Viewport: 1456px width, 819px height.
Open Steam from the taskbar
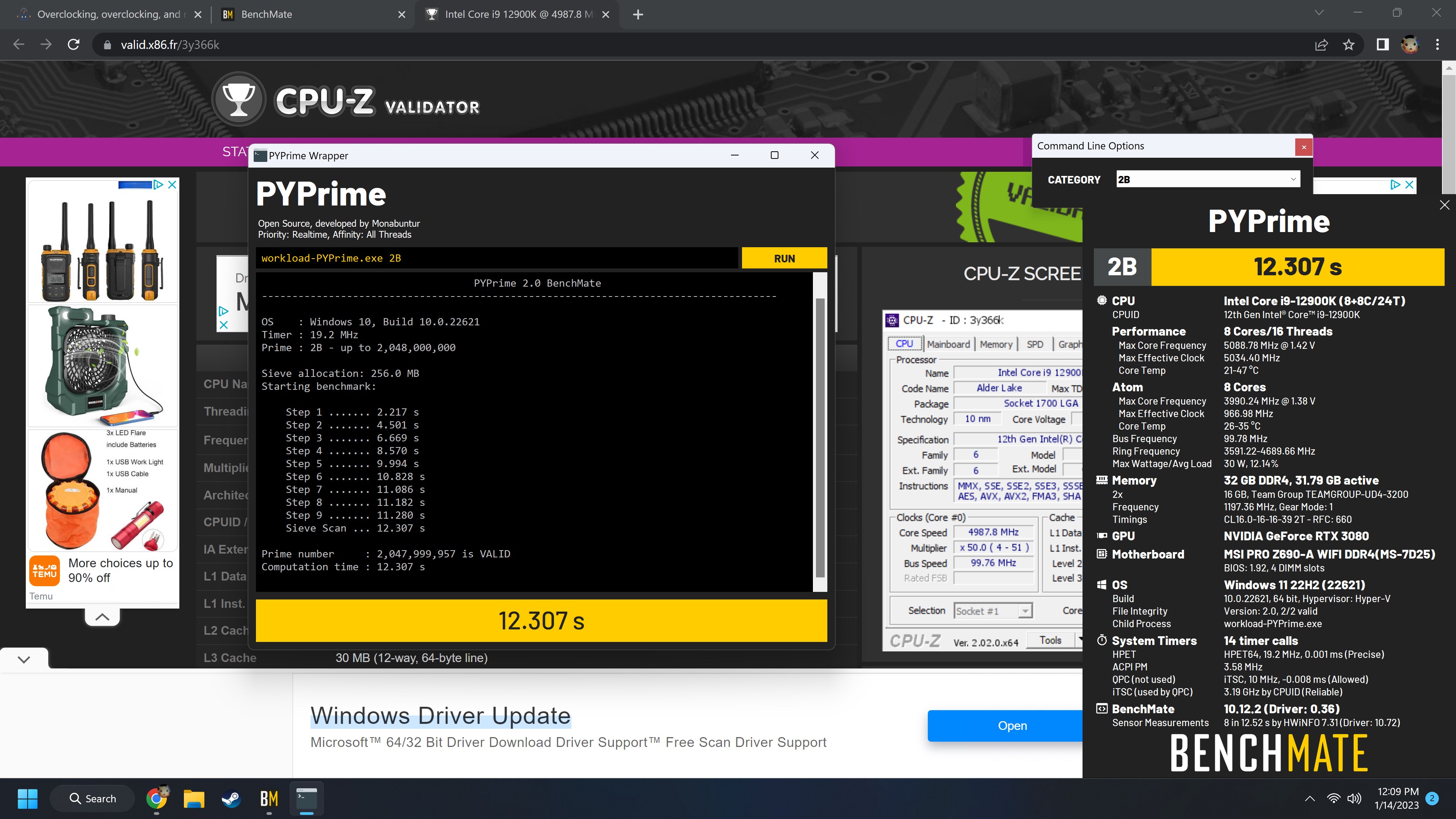click(x=231, y=799)
